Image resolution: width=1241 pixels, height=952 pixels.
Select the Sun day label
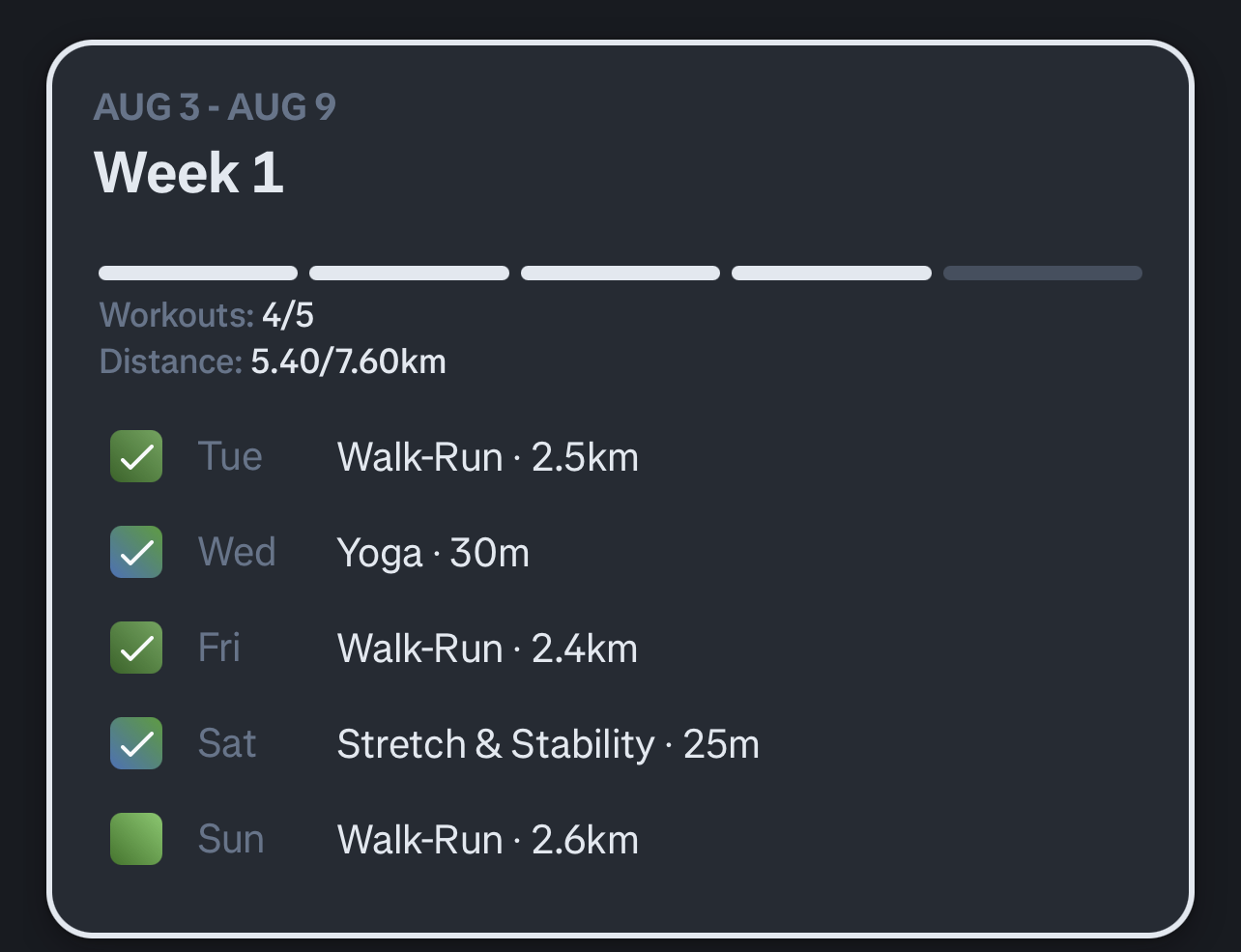pyautogui.click(x=231, y=839)
